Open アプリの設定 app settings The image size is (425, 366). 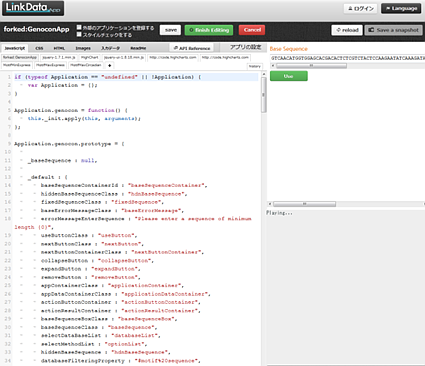[x=246, y=47]
